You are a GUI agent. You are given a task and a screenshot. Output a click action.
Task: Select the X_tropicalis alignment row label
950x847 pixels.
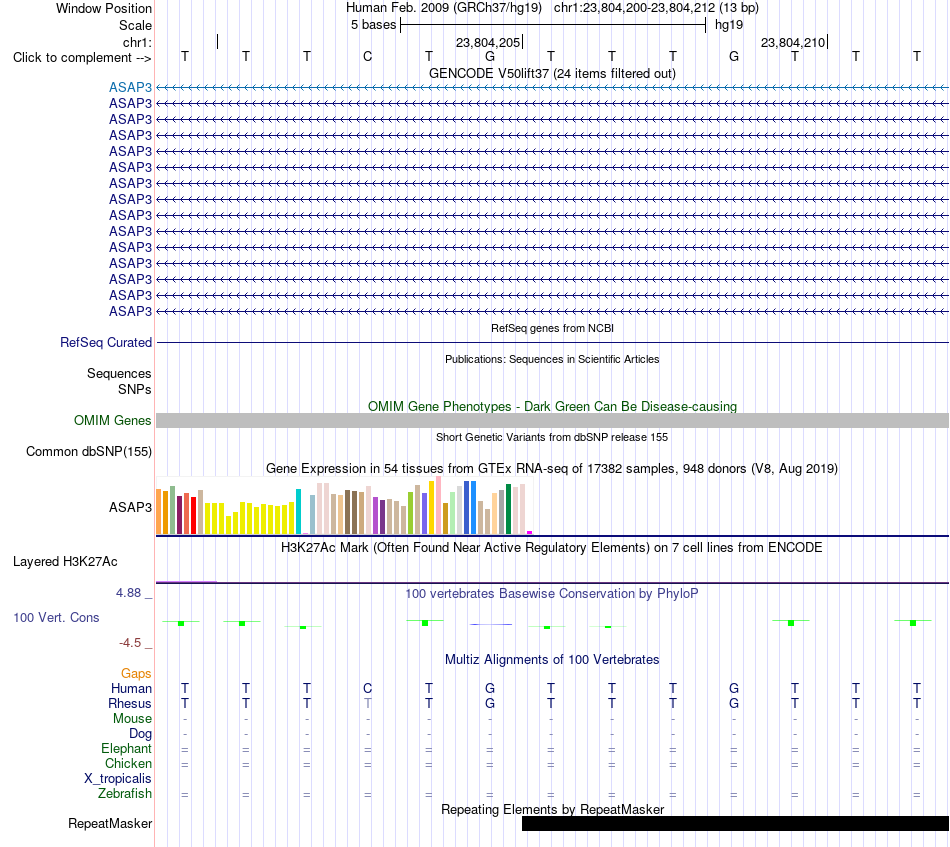tap(118, 779)
